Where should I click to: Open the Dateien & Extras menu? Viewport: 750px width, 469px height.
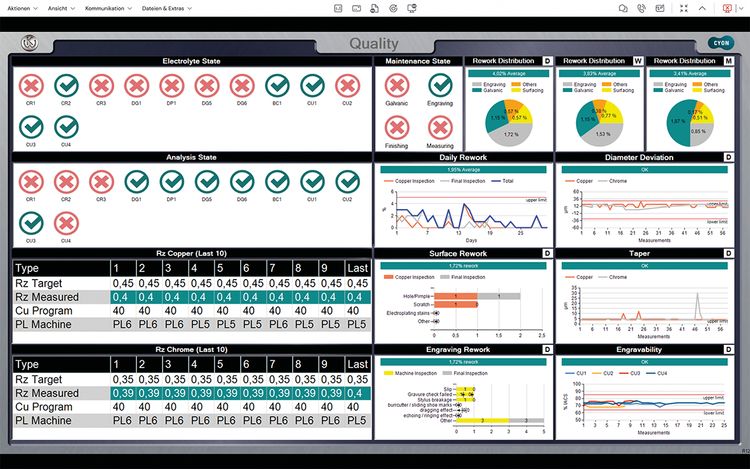166,8
